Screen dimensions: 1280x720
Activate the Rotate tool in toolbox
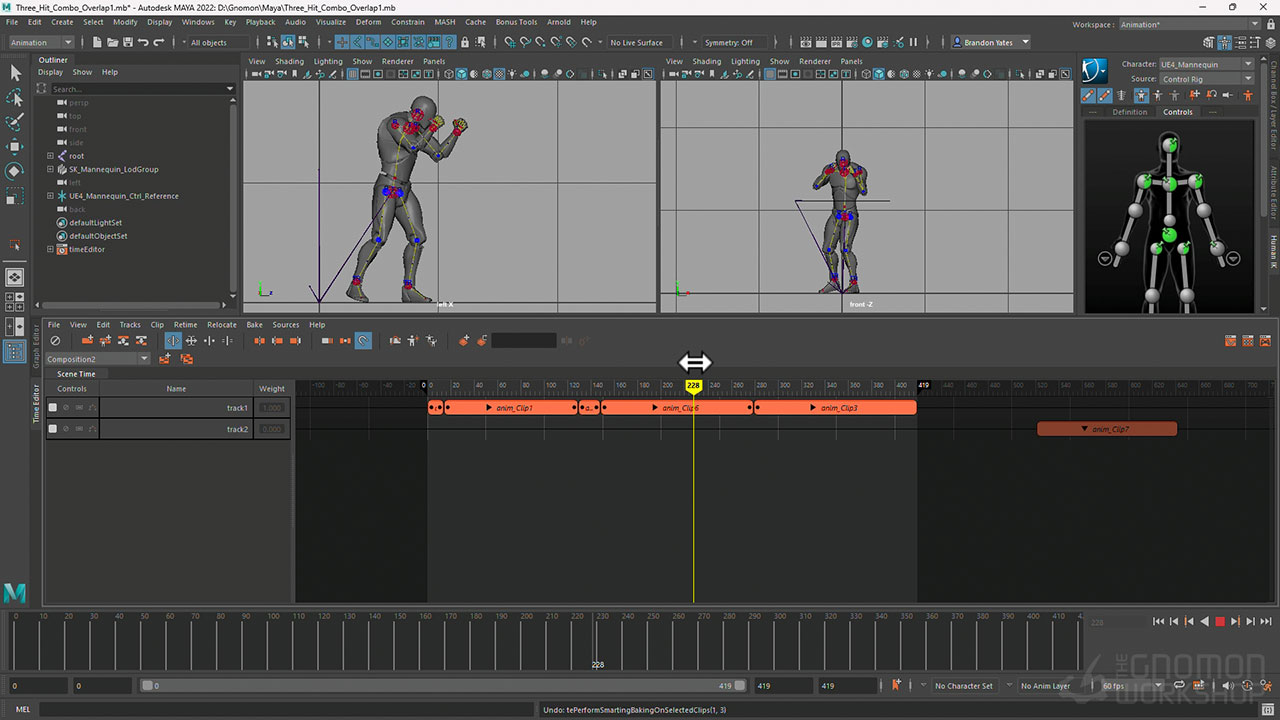(x=15, y=171)
